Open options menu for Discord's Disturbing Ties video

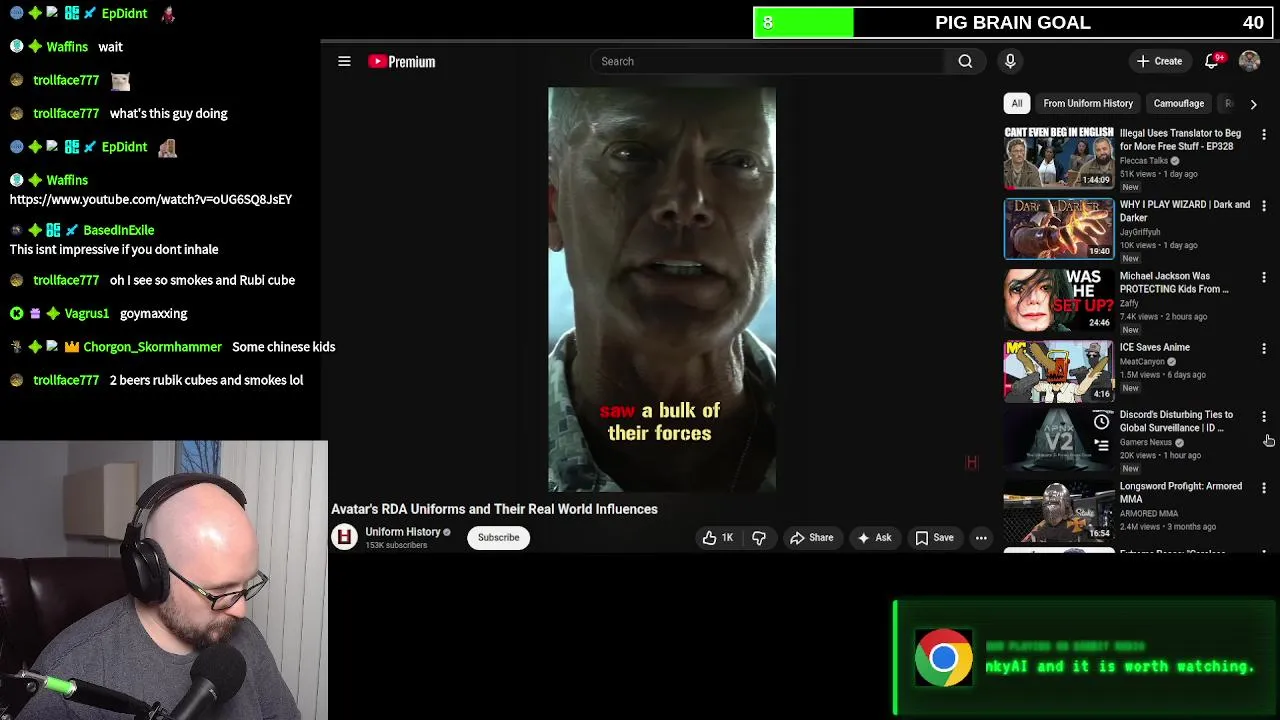coord(1264,416)
